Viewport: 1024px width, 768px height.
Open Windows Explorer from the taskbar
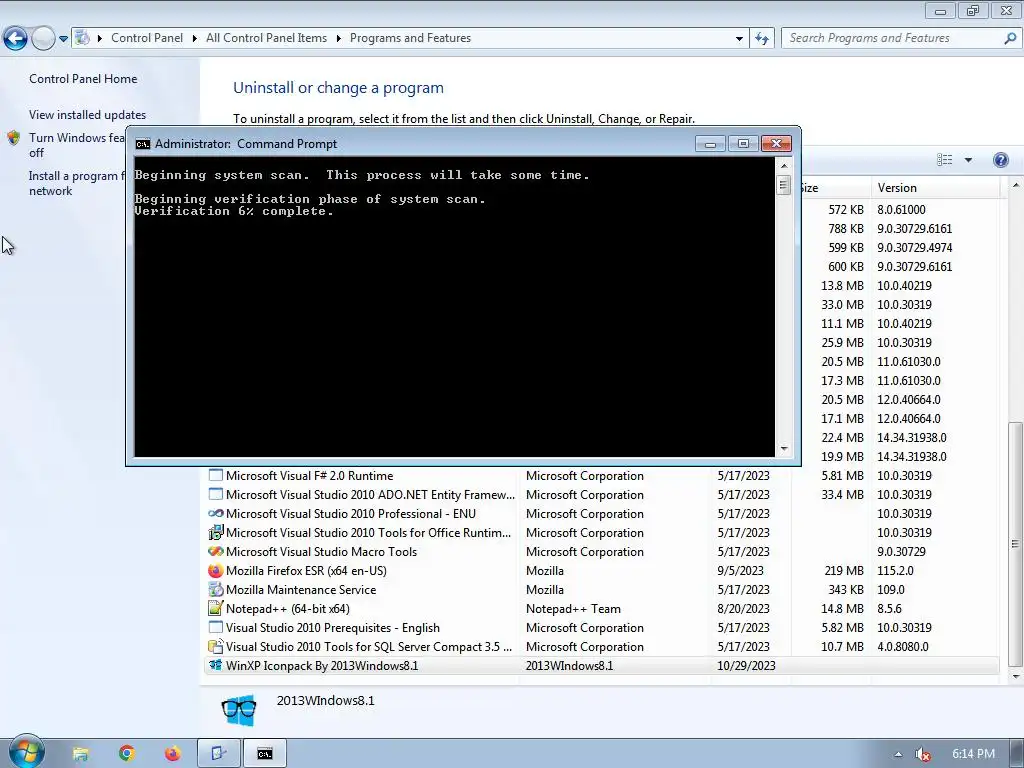point(80,754)
